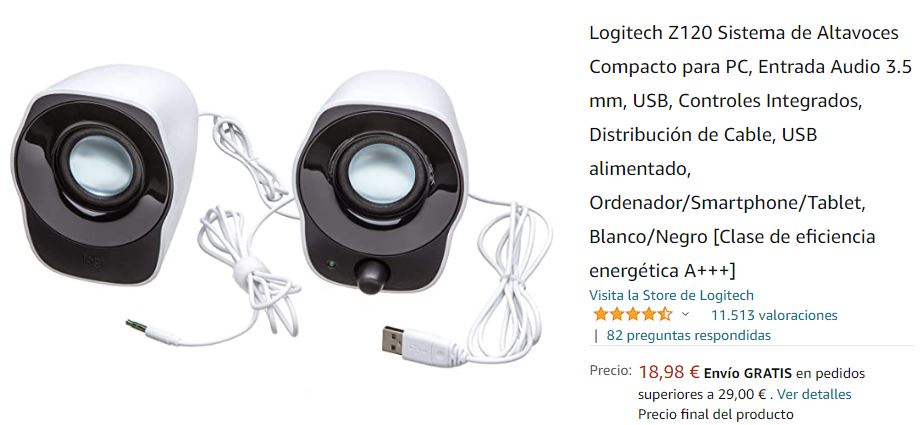The width and height of the screenshot is (920, 425).
Task: Open the 82 preguntas respondidas link
Action: click(x=688, y=335)
